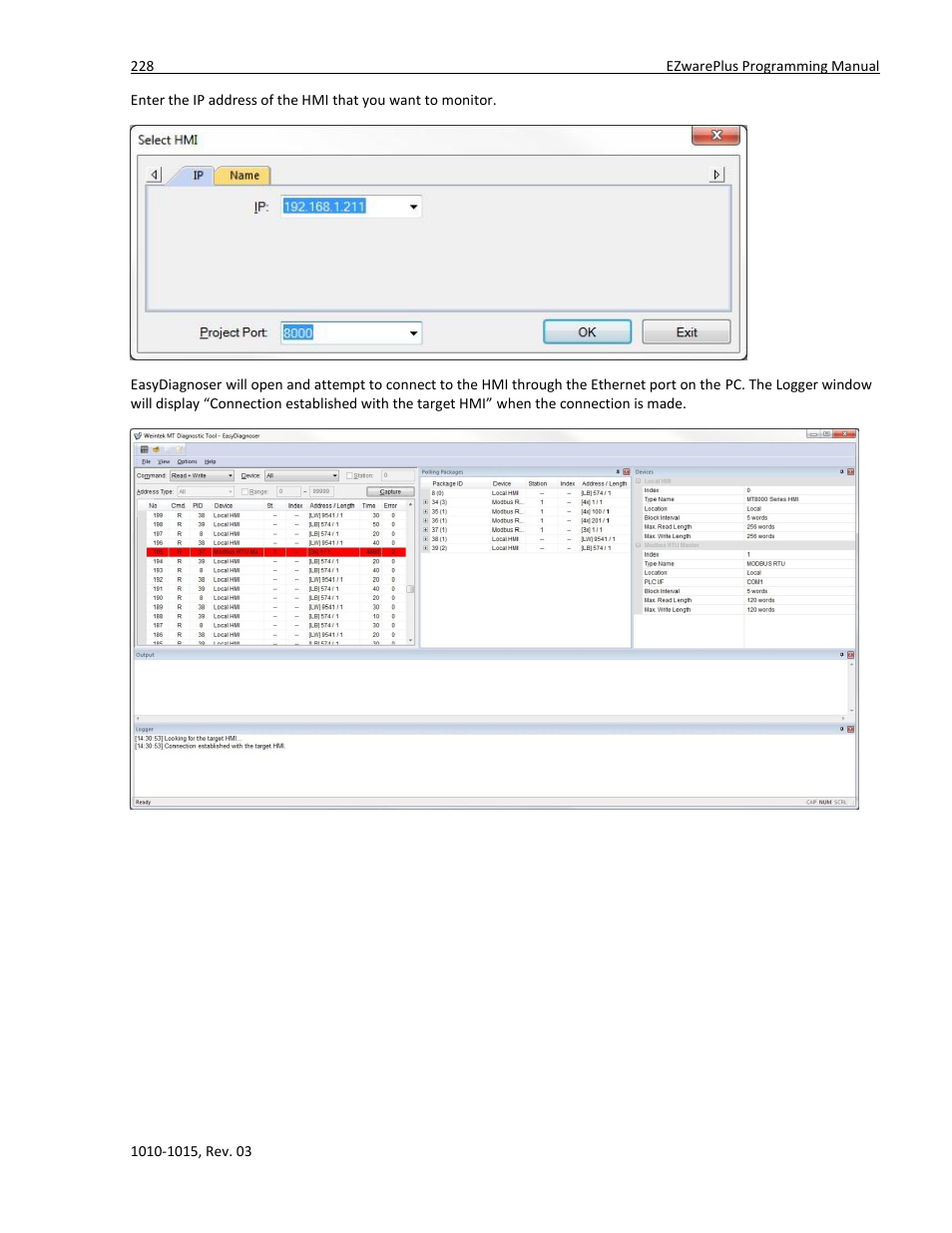Pin the Output panel
Image resolution: width=952 pixels, height=1233 pixels.
coord(842,655)
